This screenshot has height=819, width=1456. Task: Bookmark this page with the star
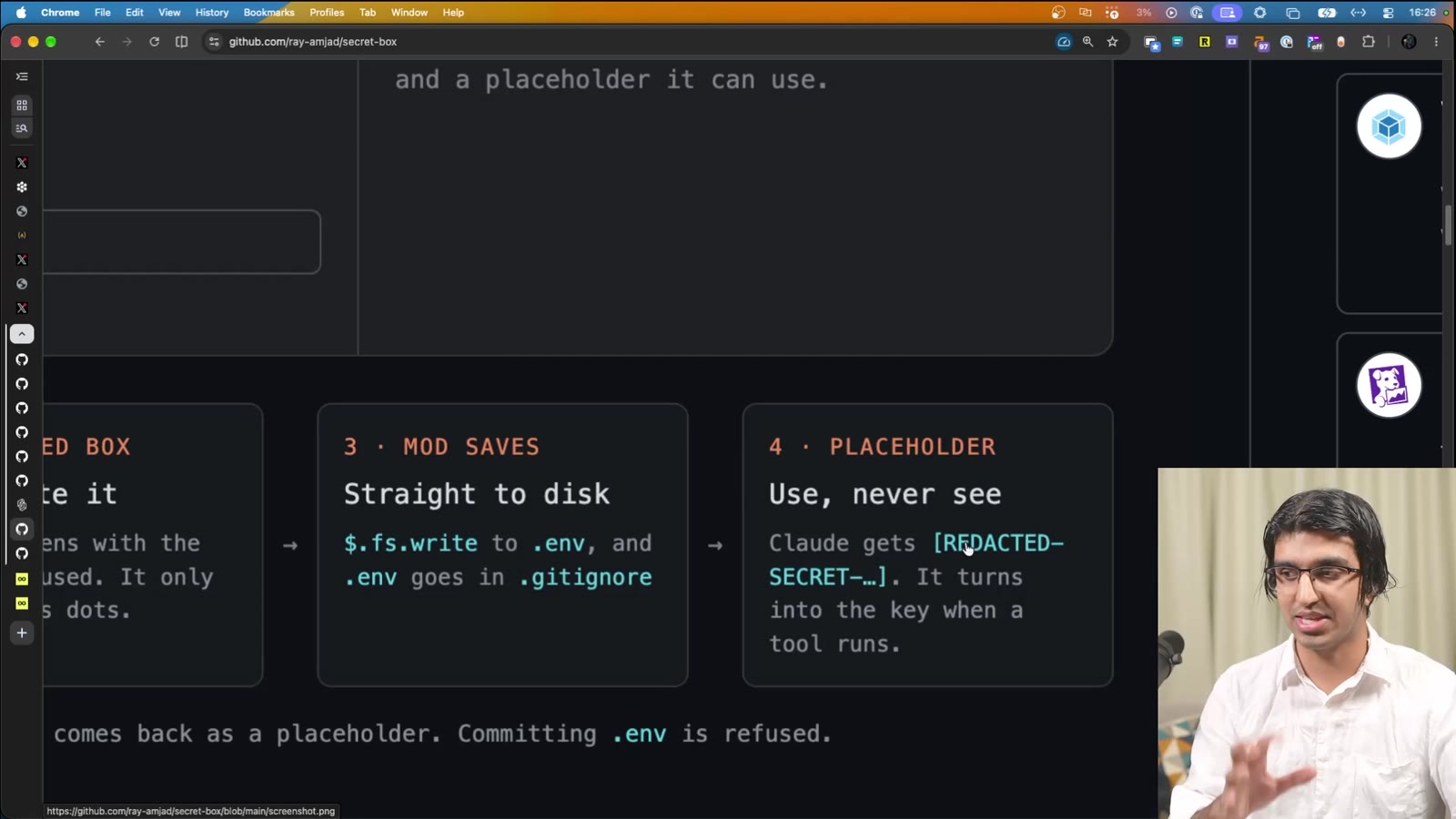(1112, 42)
